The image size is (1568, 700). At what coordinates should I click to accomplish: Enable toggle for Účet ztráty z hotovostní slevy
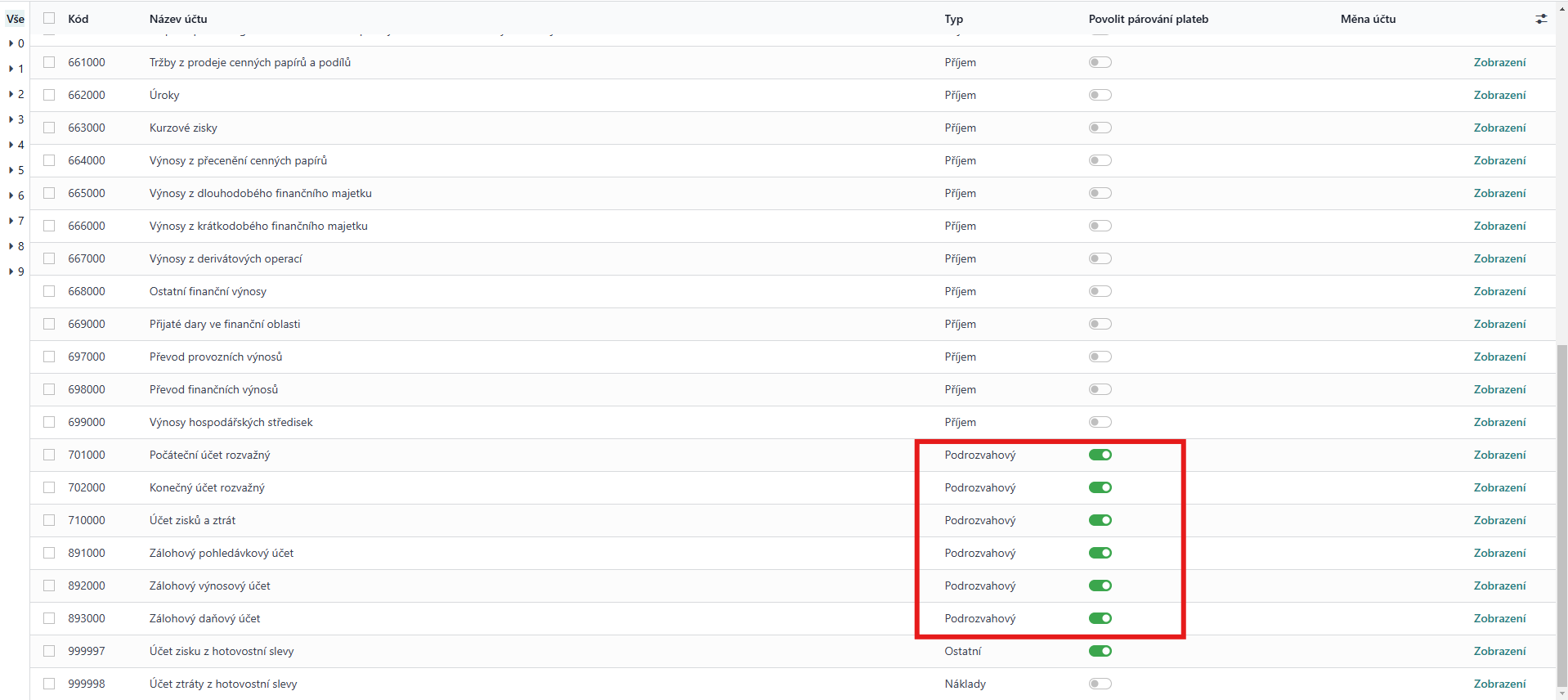tap(1100, 684)
